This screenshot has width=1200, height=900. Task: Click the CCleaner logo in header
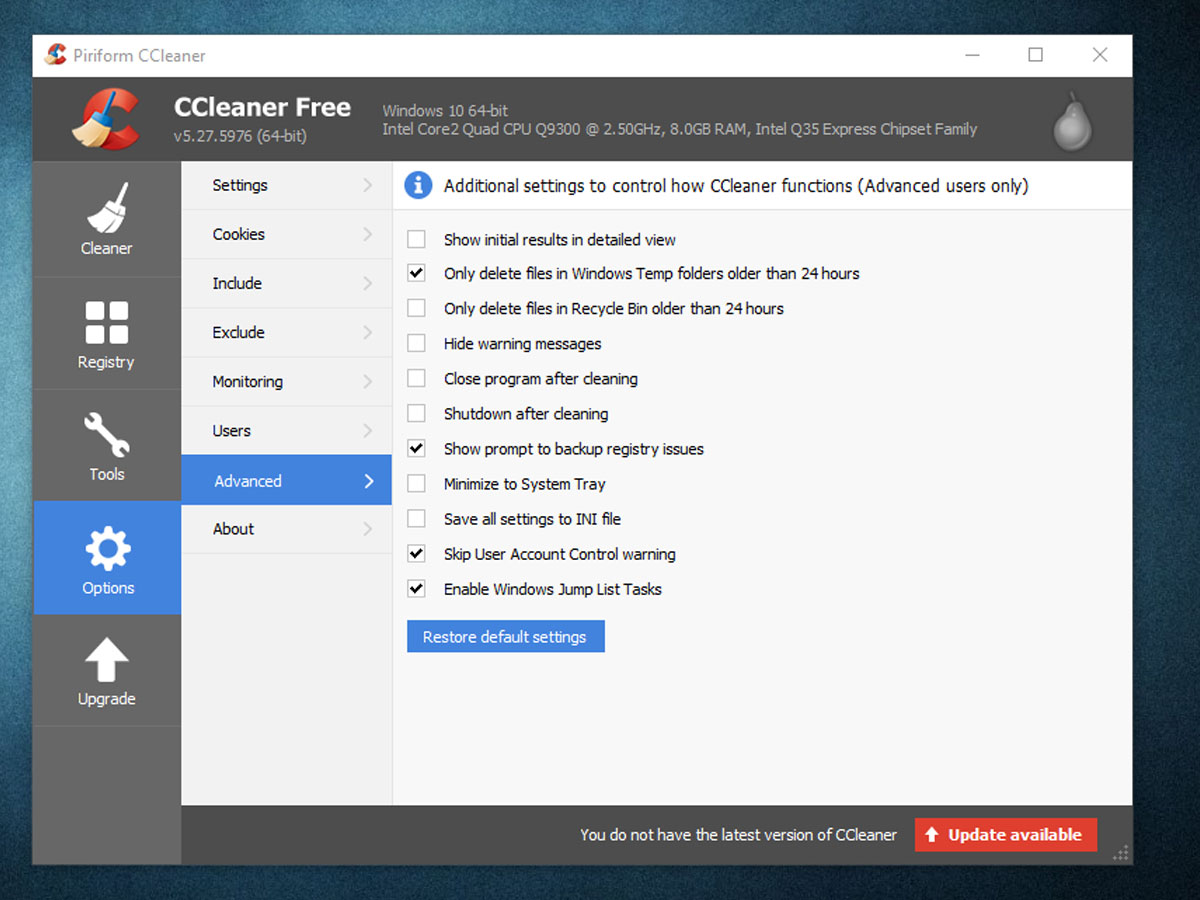click(106, 119)
